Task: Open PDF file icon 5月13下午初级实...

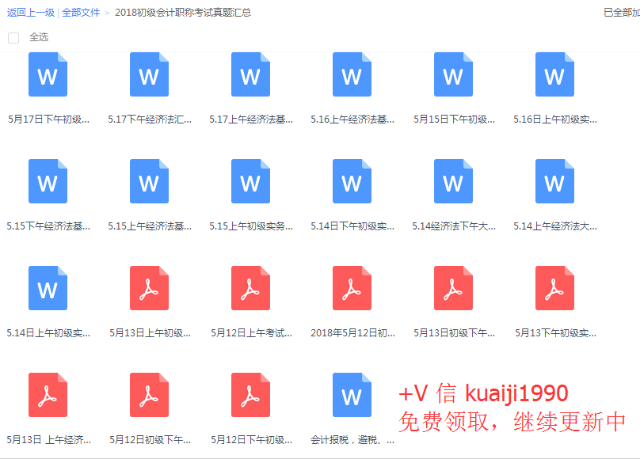Action: 555,288
